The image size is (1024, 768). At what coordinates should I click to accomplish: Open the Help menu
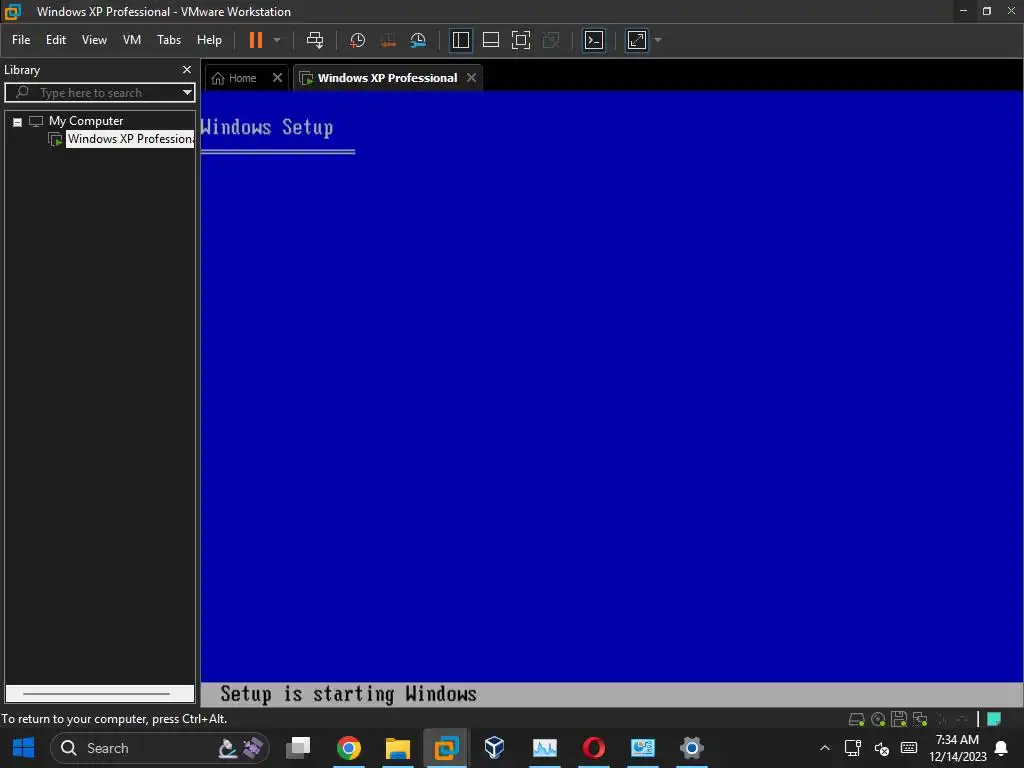(209, 40)
